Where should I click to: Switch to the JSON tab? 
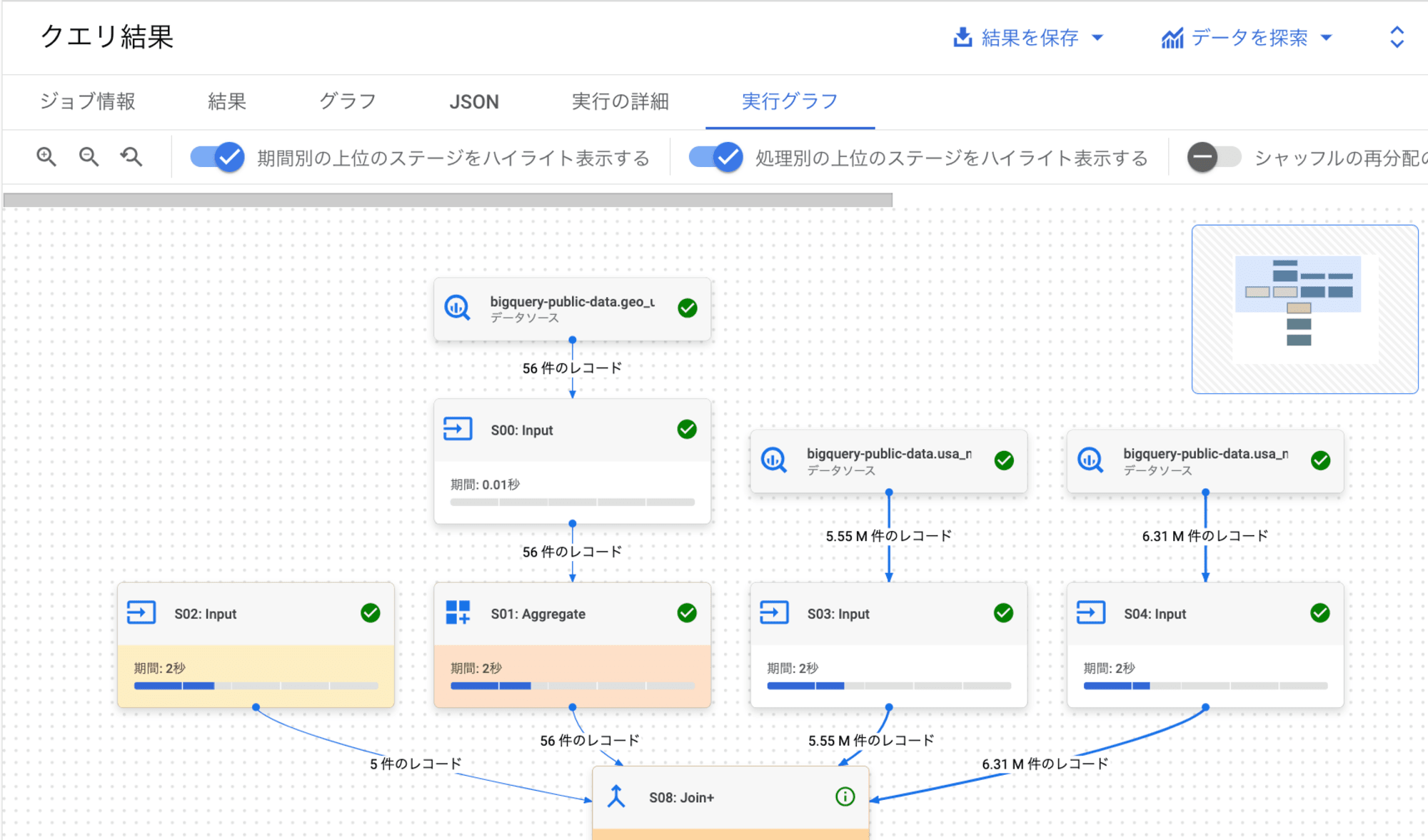coord(474,102)
